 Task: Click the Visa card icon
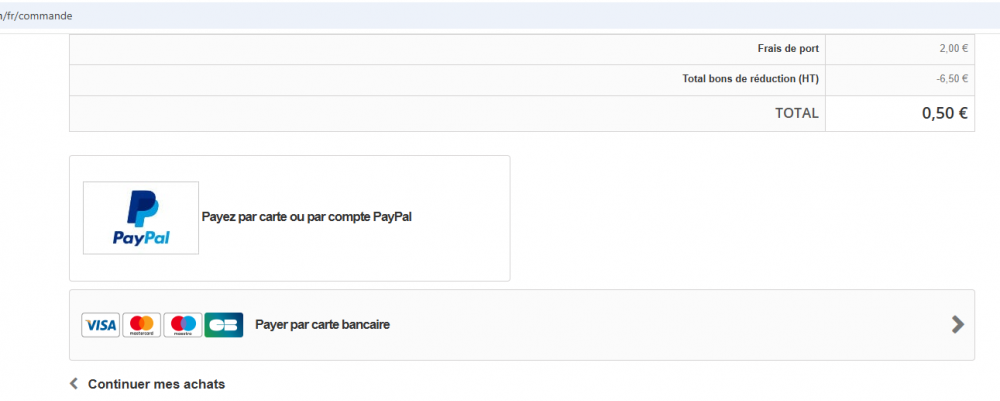[100, 325]
